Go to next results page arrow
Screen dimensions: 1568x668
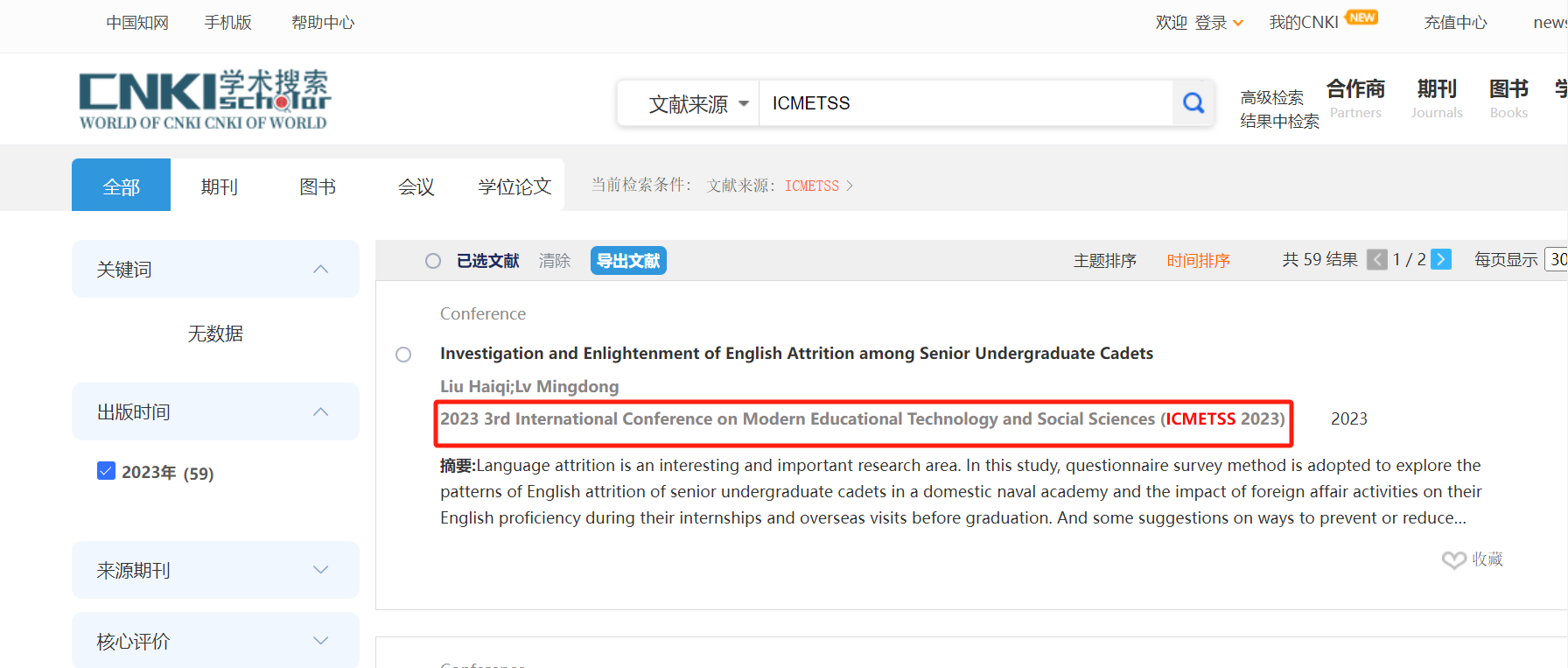(1441, 259)
